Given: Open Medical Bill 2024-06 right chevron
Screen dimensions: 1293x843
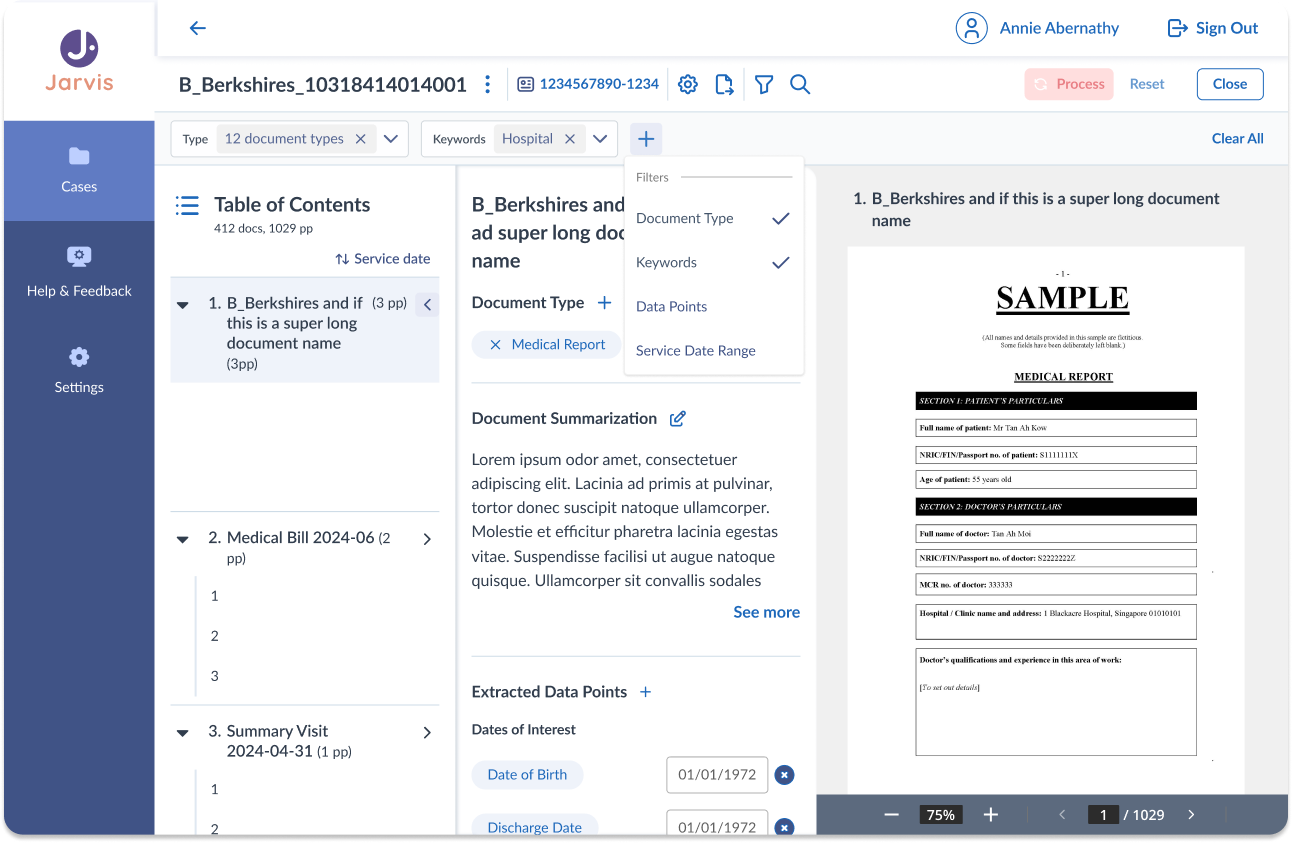Looking at the screenshot, I should [427, 539].
